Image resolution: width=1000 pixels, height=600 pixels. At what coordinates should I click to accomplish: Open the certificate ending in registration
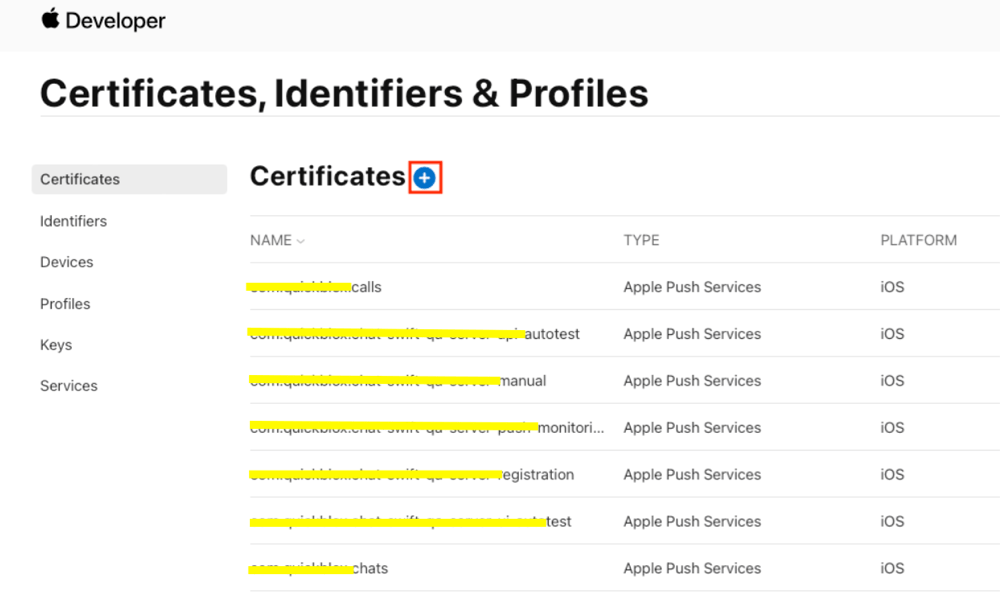[412, 474]
